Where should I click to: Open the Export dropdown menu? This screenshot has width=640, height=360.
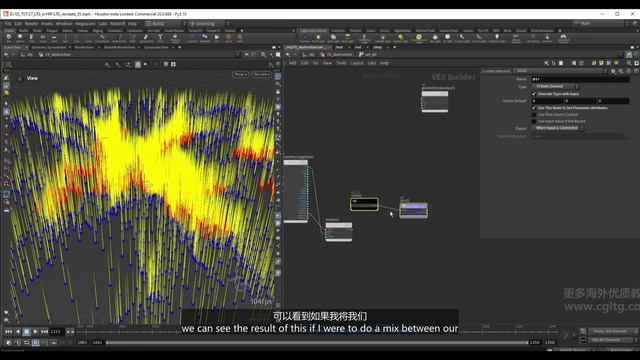[x=558, y=128]
